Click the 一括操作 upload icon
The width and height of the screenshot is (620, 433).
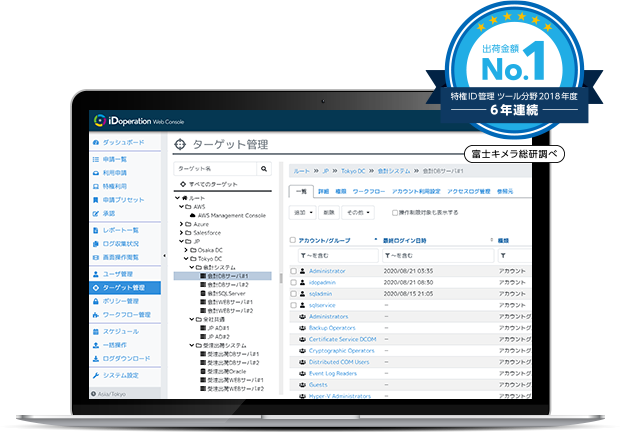96,345
